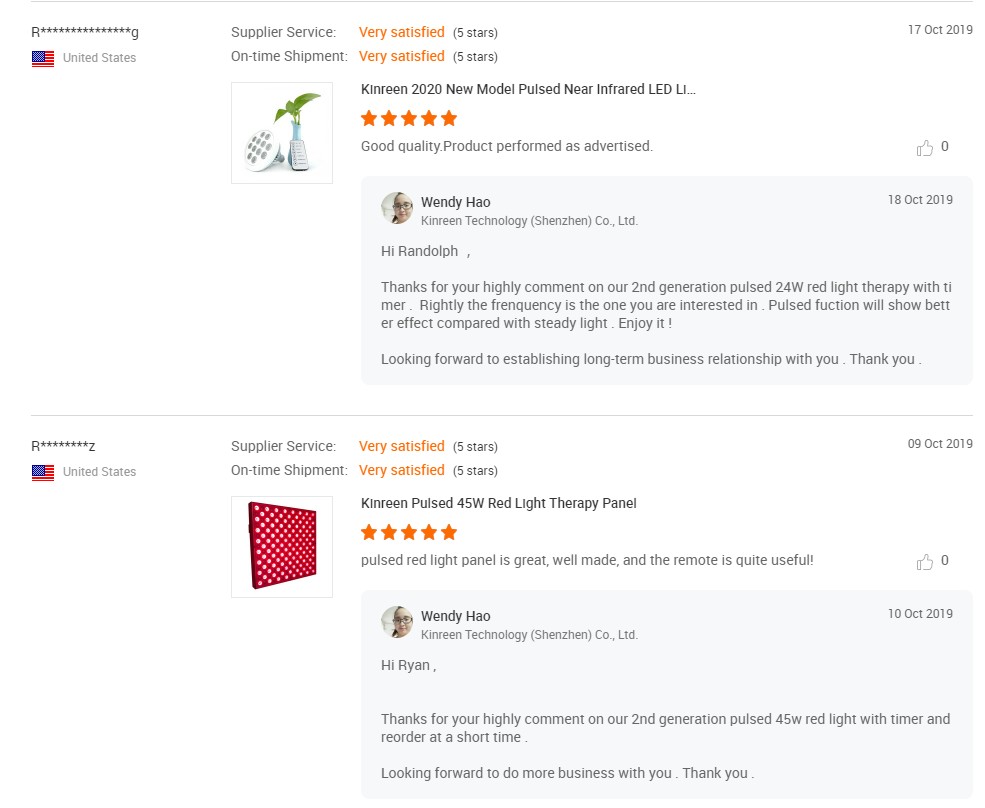Click the five-star rating under 45W panel product
Screen dimensions: 985x808
pos(409,532)
